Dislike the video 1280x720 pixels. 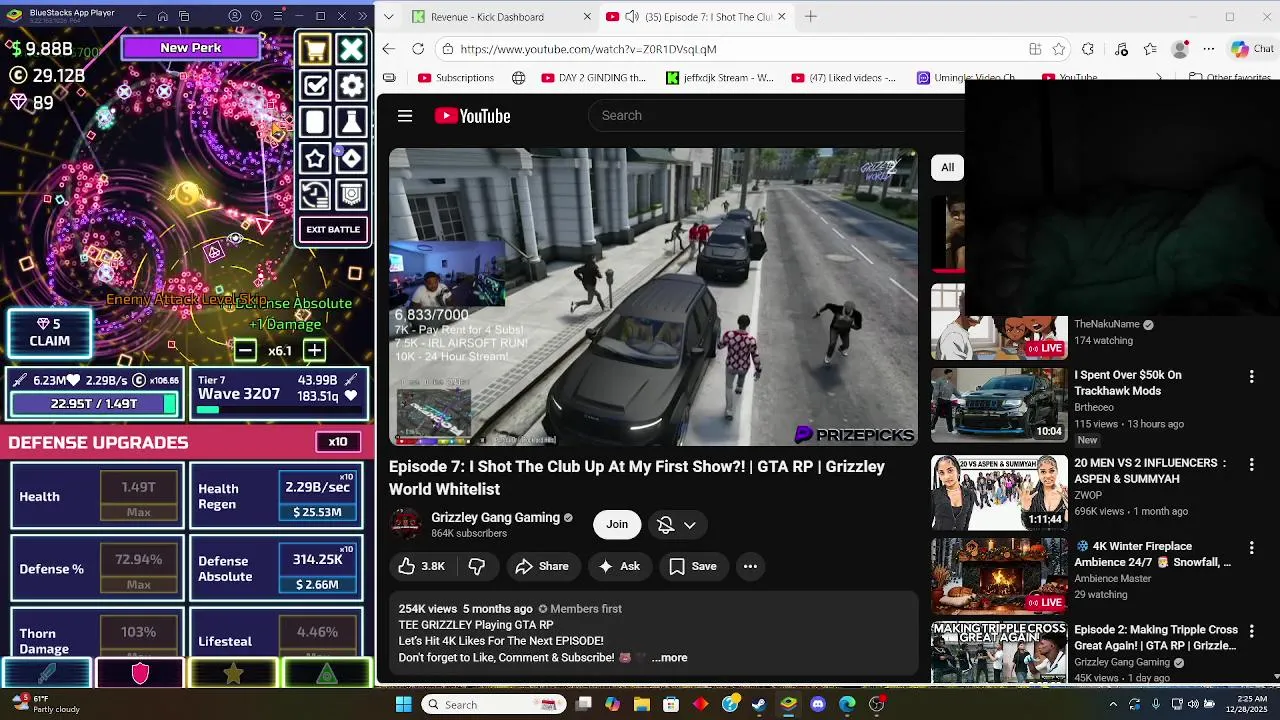pos(477,566)
